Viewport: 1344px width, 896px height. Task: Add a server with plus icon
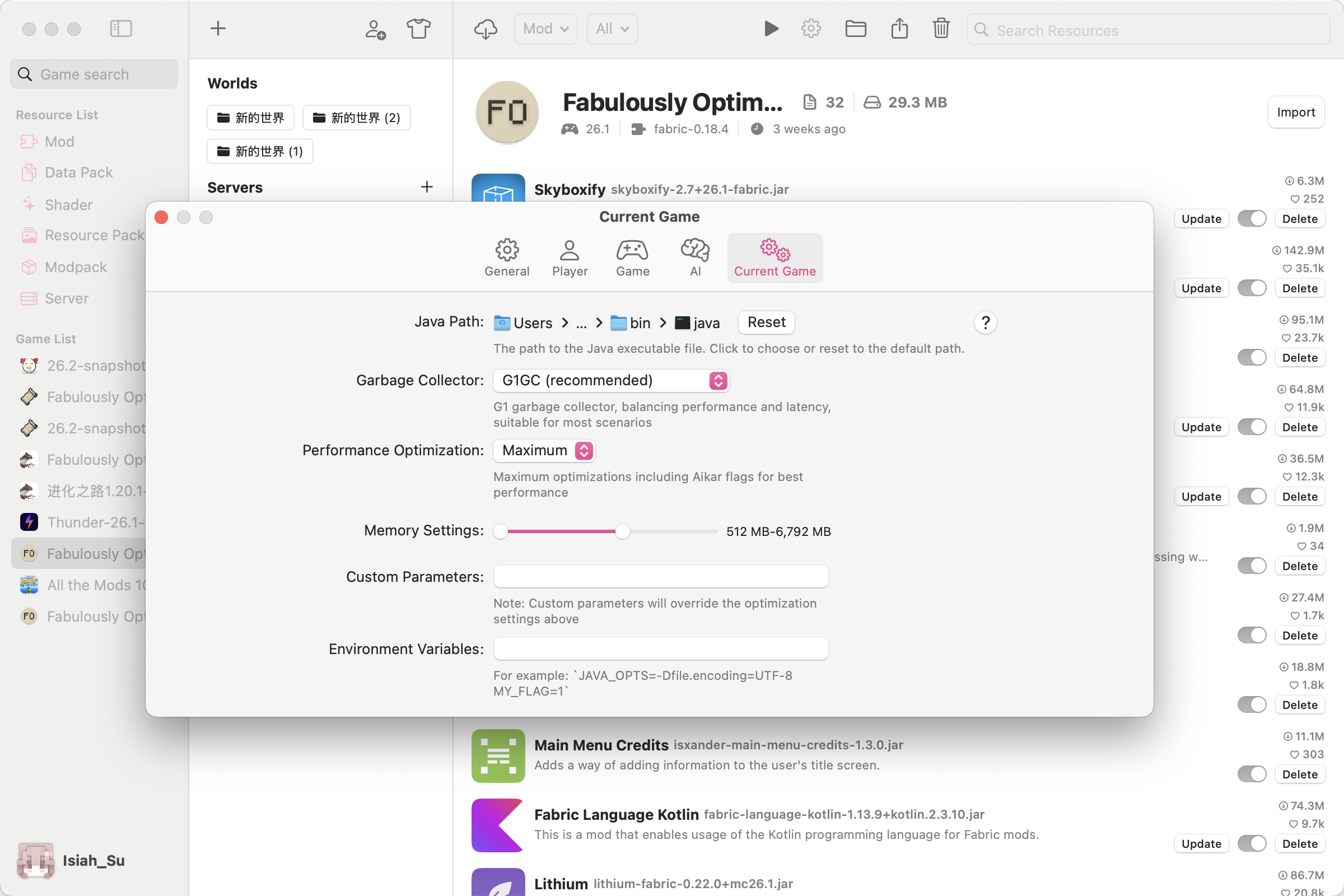[426, 187]
